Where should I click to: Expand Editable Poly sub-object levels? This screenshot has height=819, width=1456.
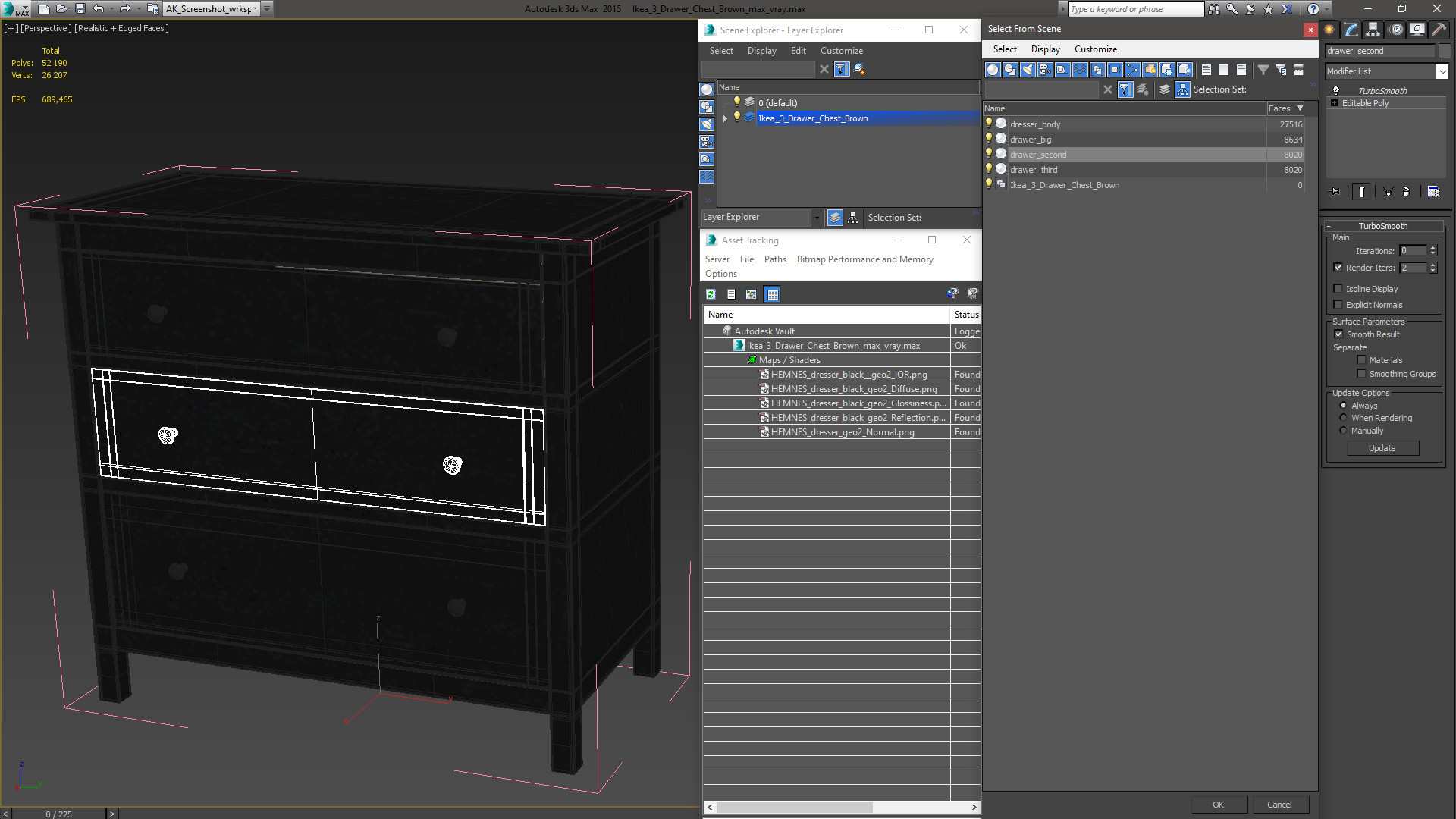[x=1334, y=103]
